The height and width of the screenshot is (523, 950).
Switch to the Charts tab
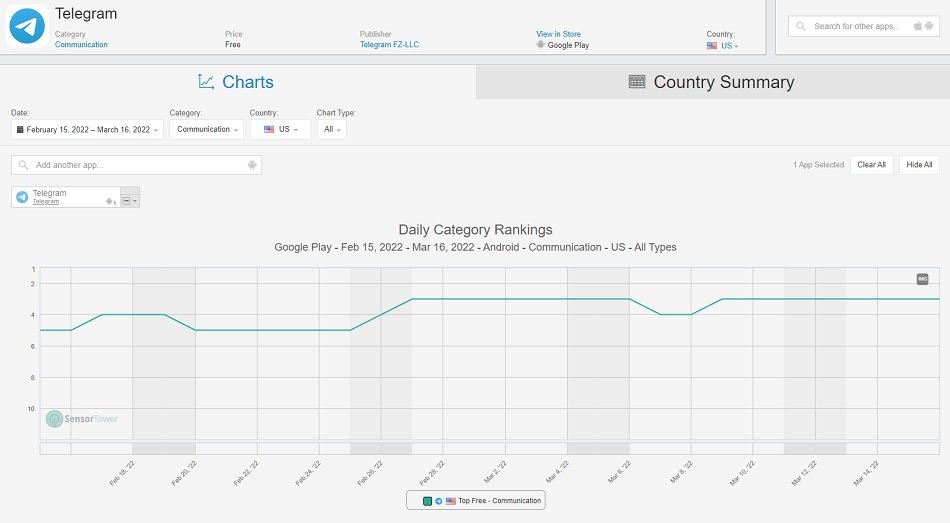[x=237, y=82]
